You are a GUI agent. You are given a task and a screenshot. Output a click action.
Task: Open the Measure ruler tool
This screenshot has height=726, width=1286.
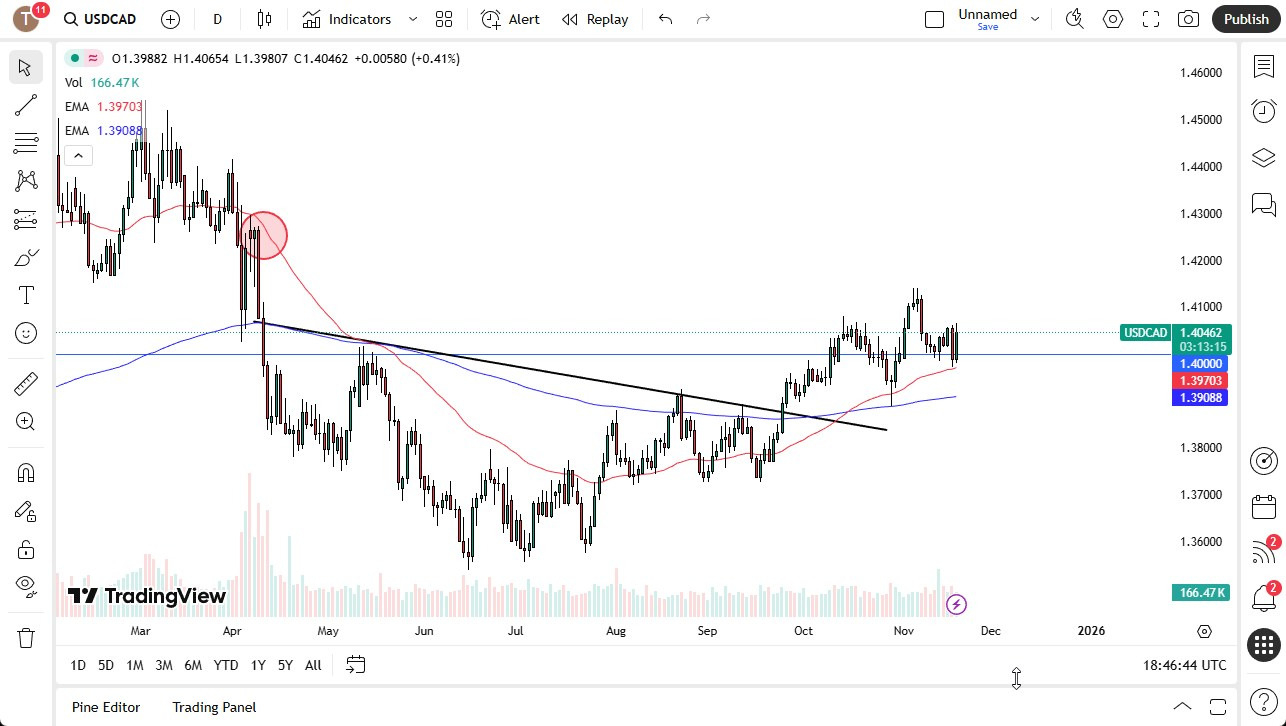click(25, 383)
